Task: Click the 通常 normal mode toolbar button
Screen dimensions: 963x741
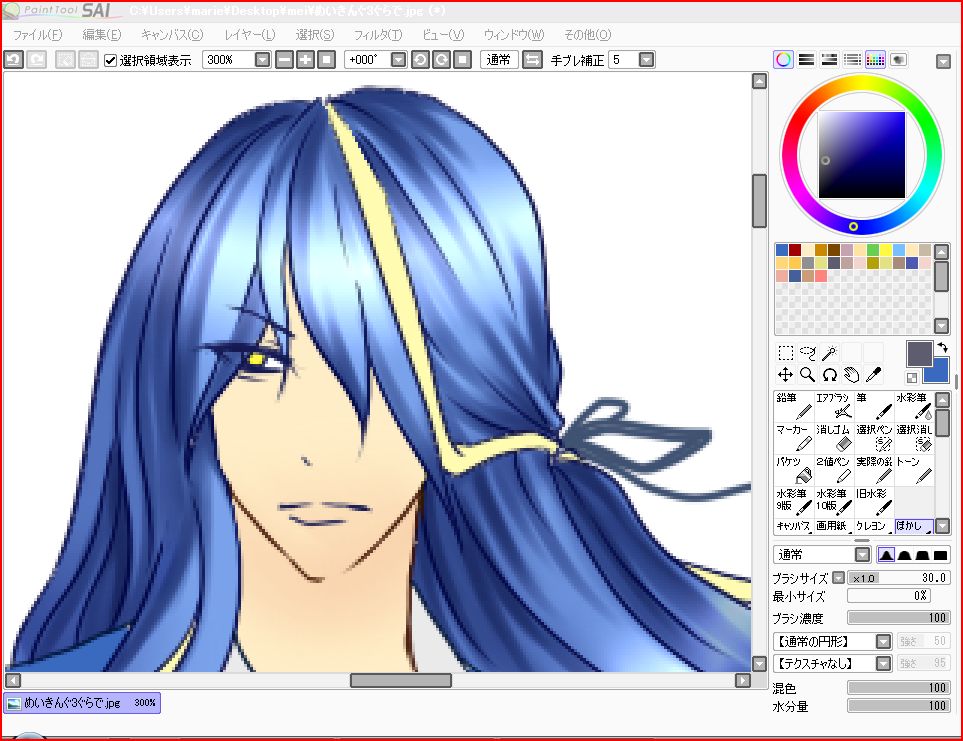Action: pos(499,60)
